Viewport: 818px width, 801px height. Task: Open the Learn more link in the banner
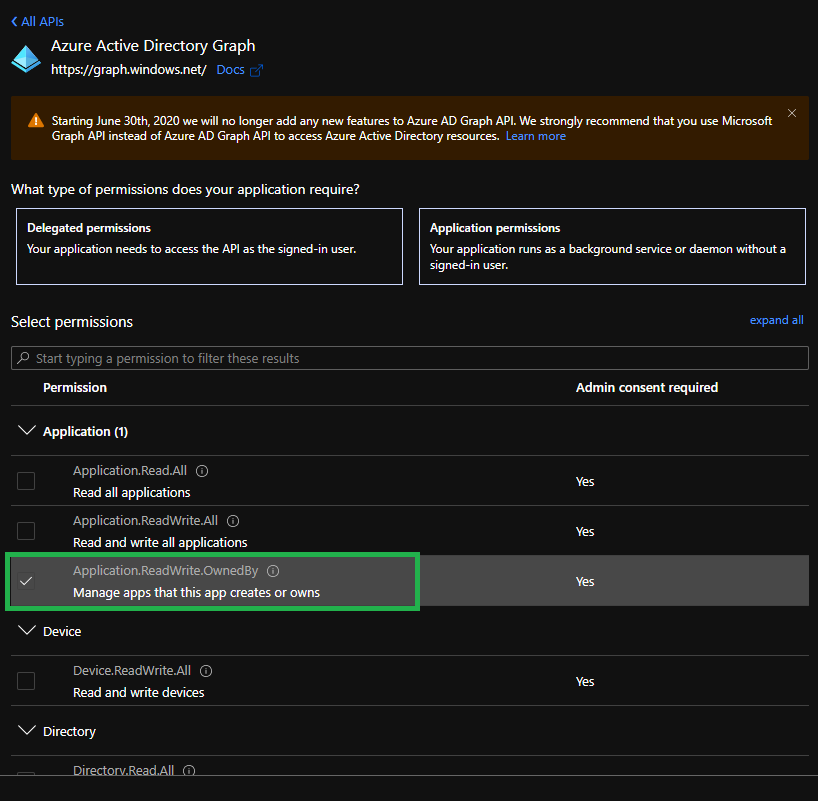(535, 136)
